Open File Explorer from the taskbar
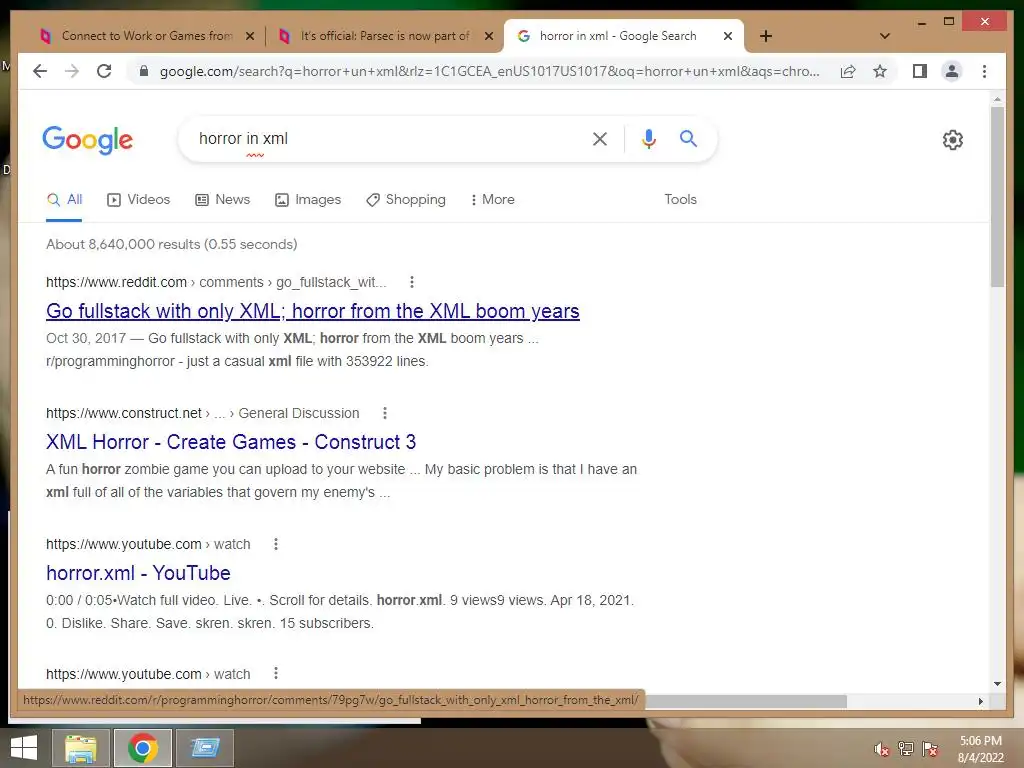Image resolution: width=1024 pixels, height=768 pixels. pyautogui.click(x=81, y=748)
